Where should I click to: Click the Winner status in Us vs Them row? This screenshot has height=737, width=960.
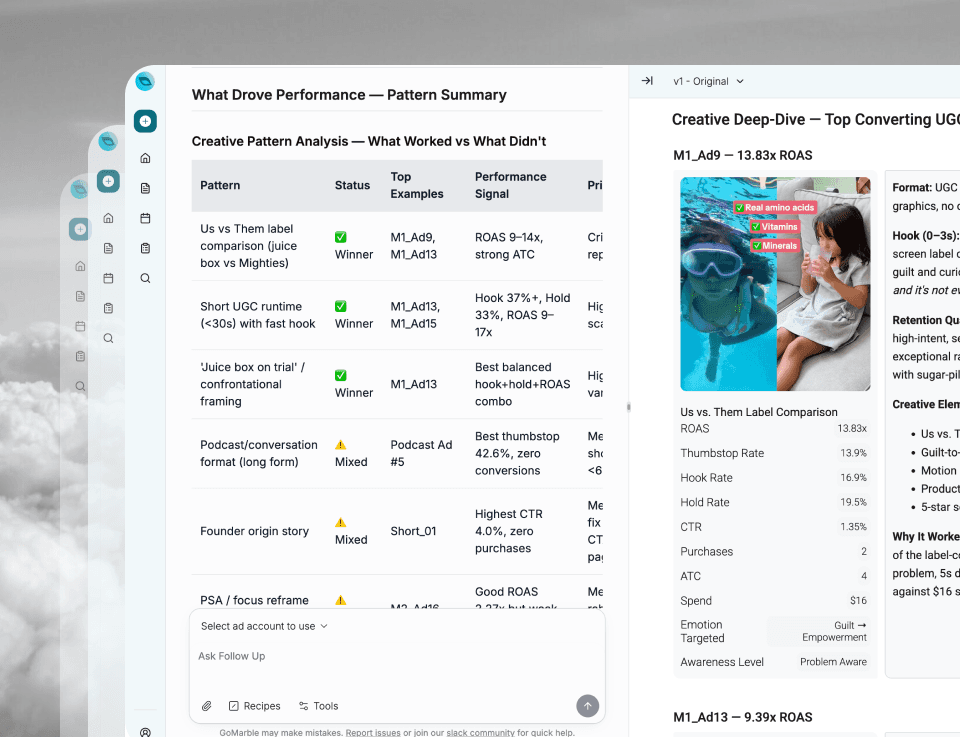tap(354, 245)
